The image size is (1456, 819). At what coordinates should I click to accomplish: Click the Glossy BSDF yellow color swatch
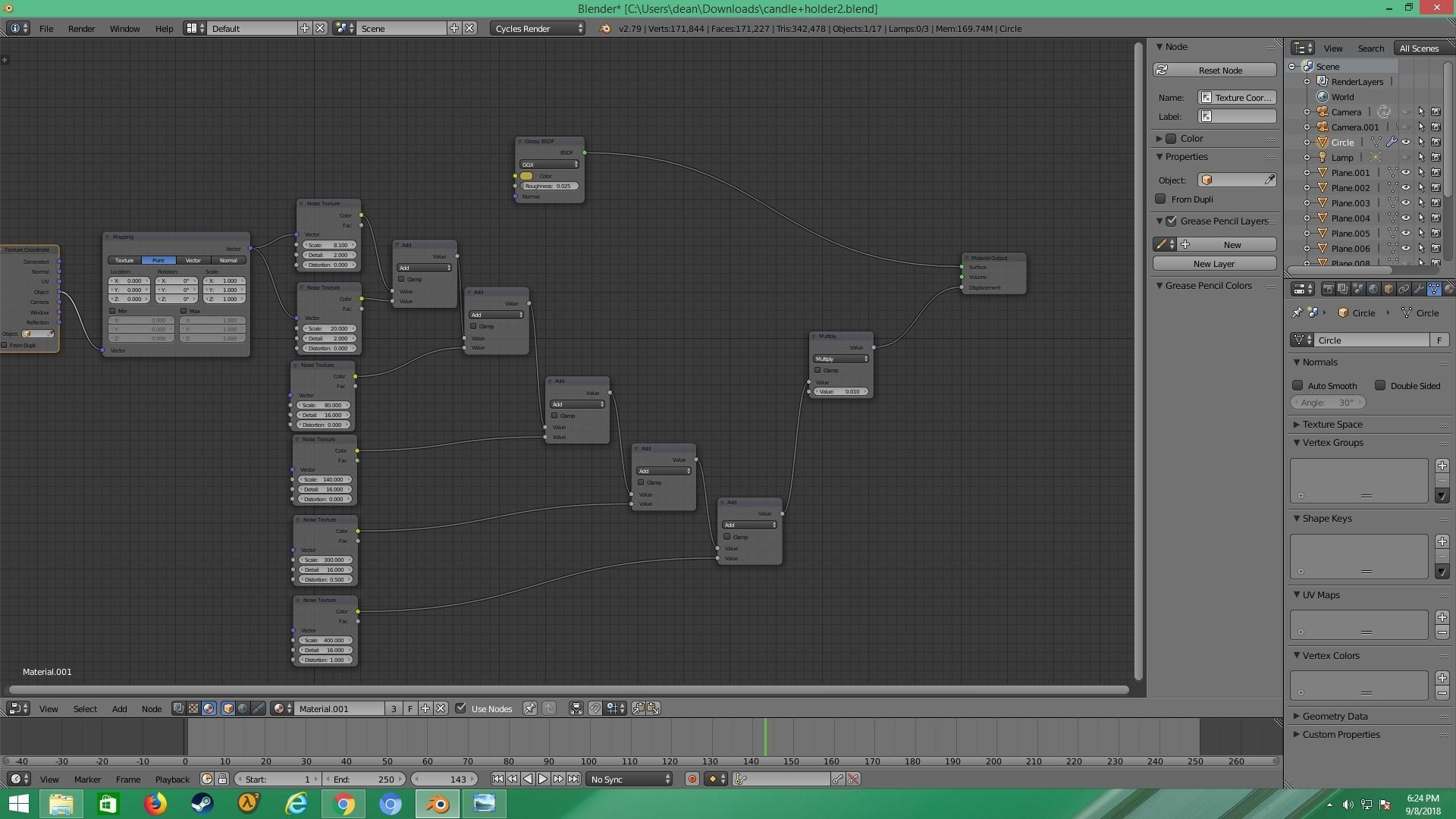click(526, 175)
